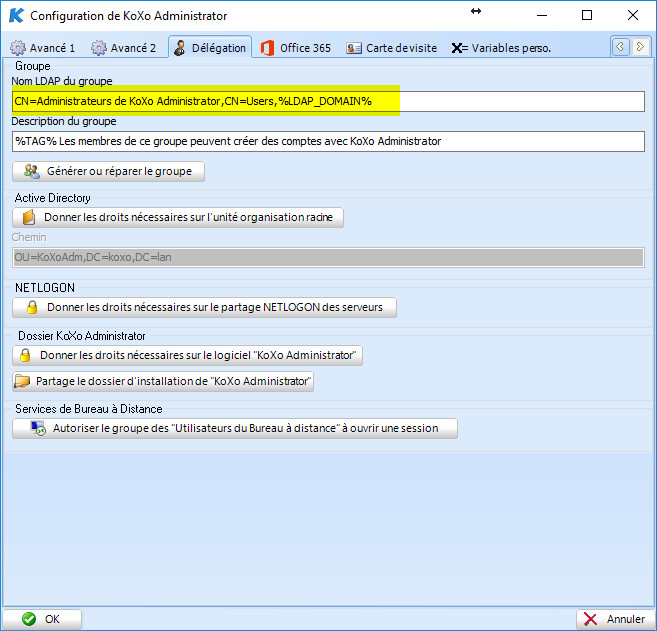This screenshot has height=631, width=657.
Task: Authorize Remote Desktop Users group session
Action: 235,429
